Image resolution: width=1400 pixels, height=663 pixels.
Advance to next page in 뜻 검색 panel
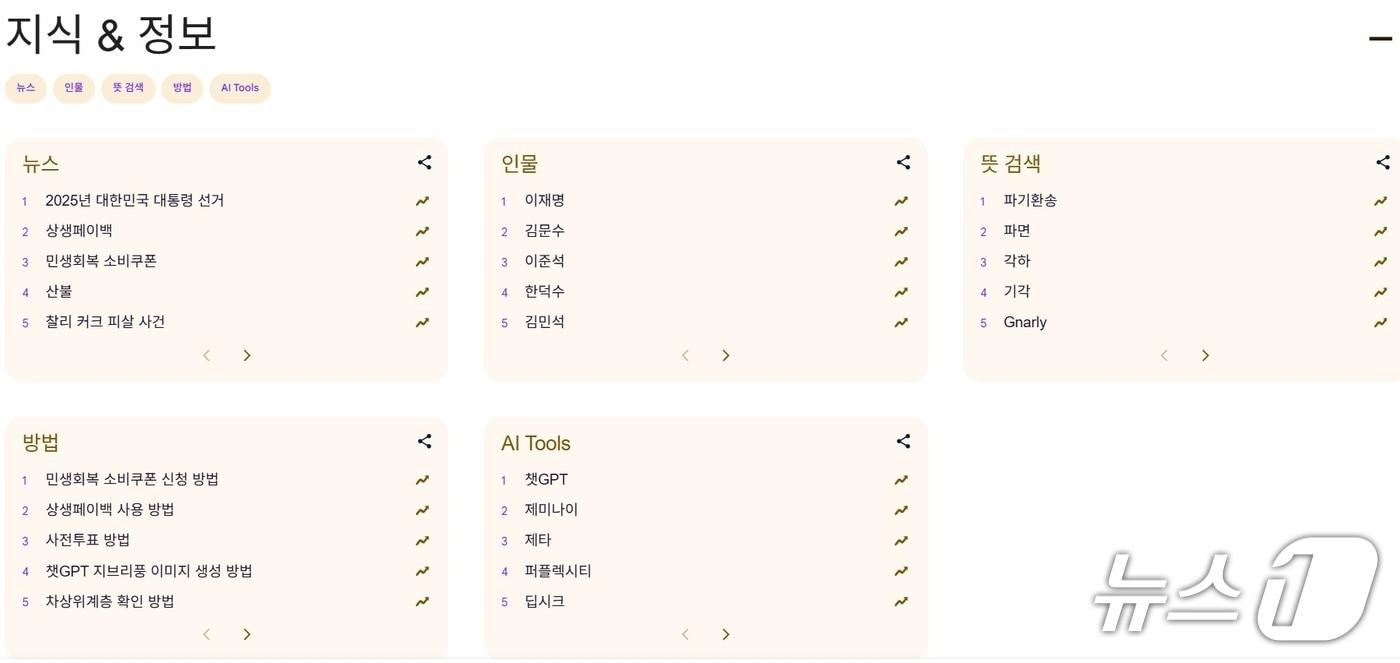point(1204,354)
